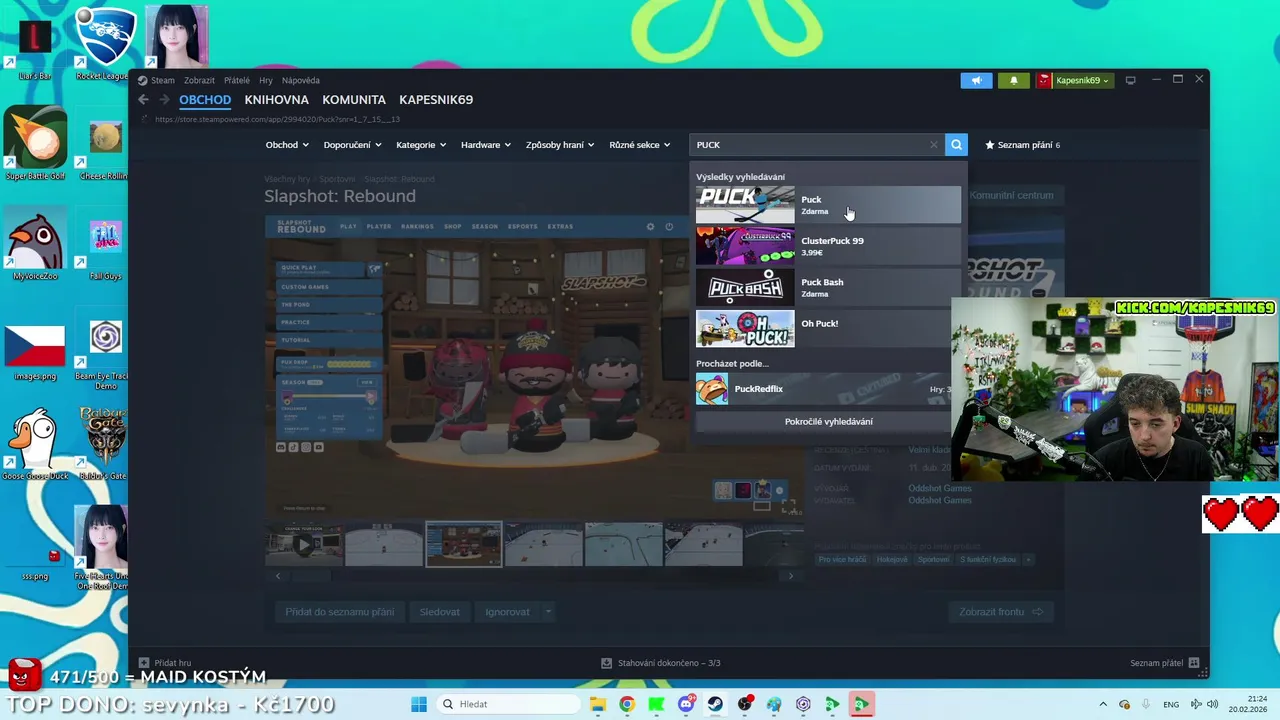Click the screenshot strip horizontal scrollbar handle
Image resolution: width=1280 pixels, height=720 pixels.
pyautogui.click(x=310, y=576)
